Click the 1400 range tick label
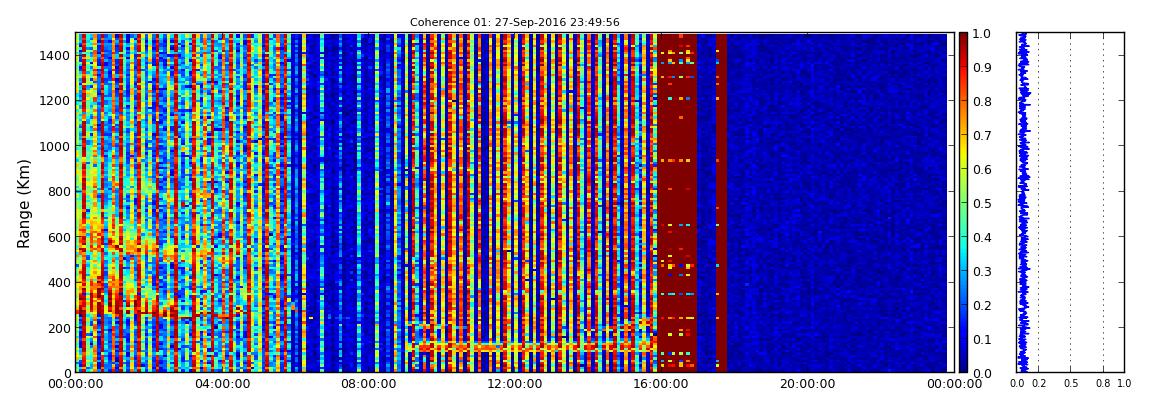The image size is (1150, 407). coord(57,55)
